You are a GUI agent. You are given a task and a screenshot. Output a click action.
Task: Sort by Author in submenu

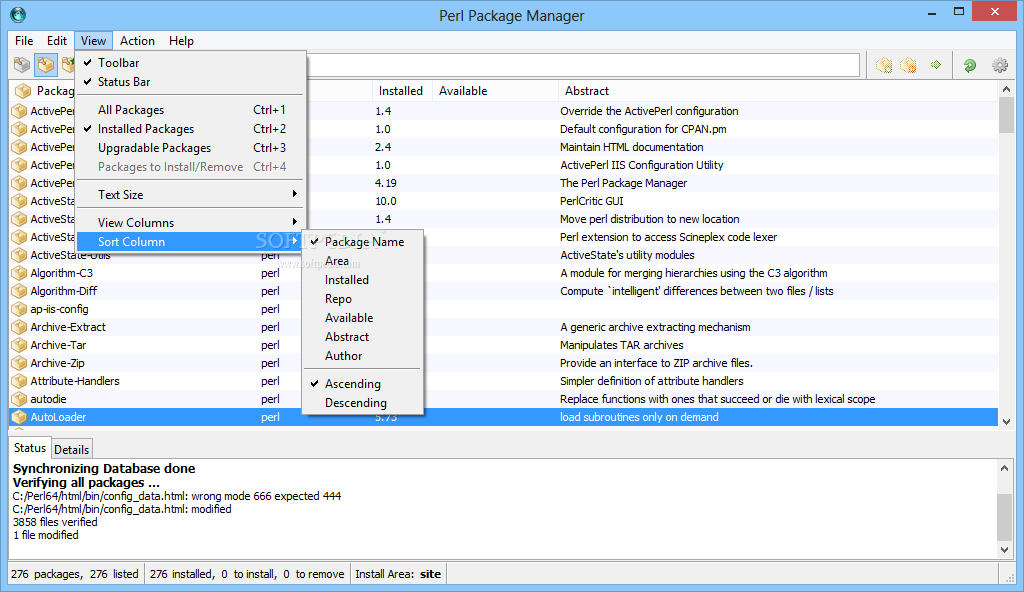pos(362,355)
